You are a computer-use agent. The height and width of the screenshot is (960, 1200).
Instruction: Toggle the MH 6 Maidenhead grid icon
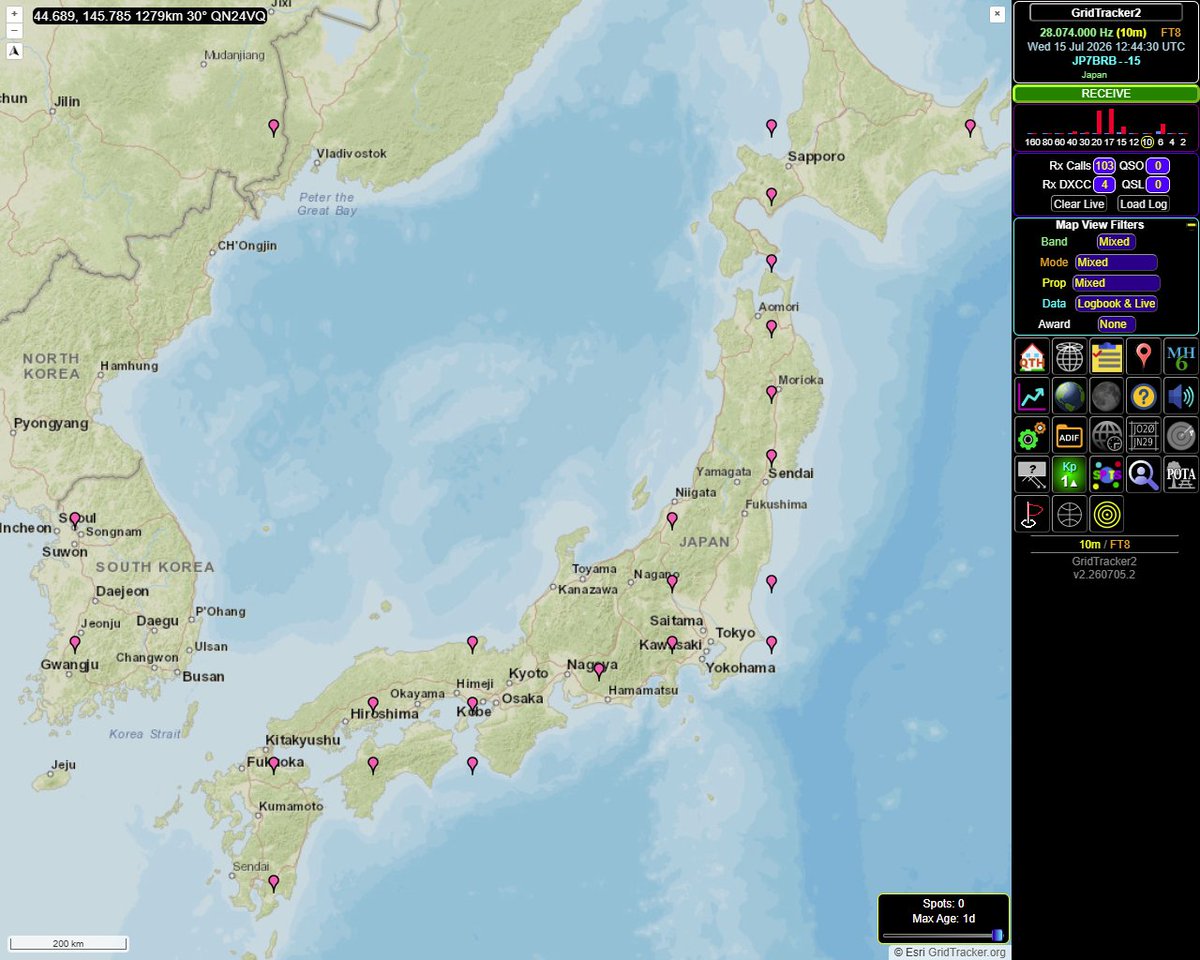click(1181, 357)
